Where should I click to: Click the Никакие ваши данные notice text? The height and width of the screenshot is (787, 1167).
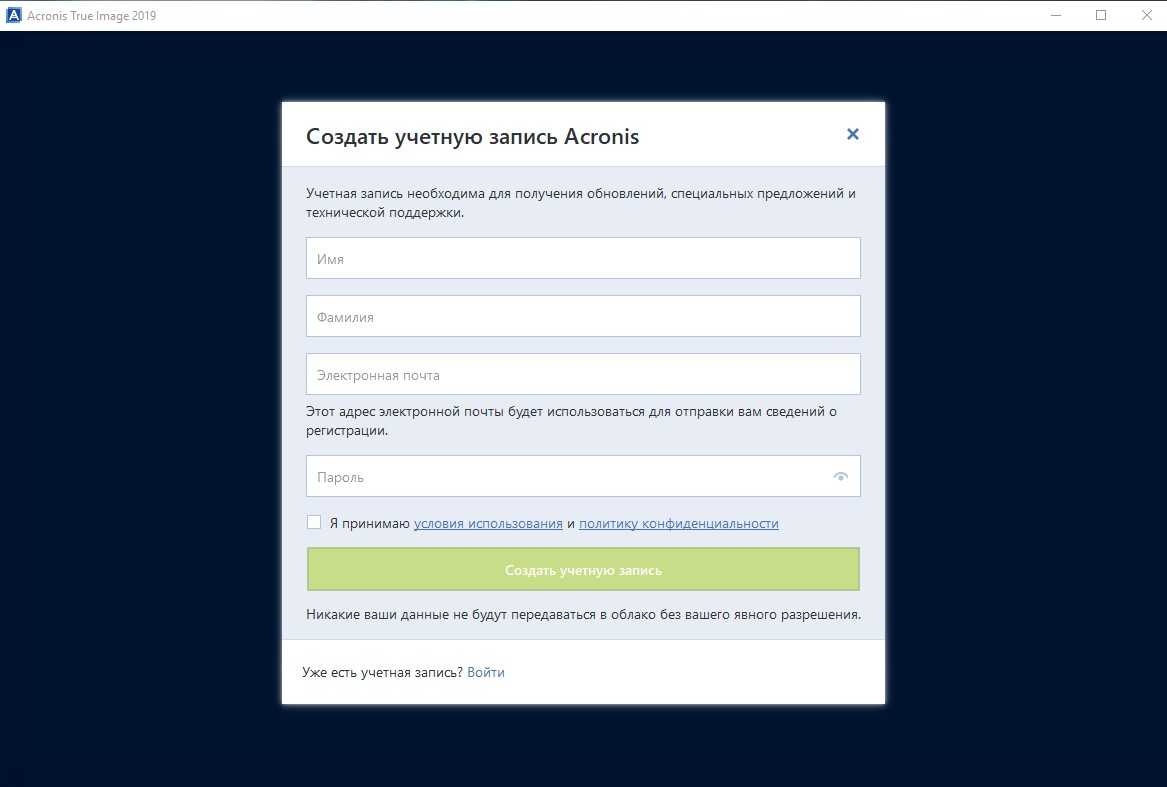[584, 615]
